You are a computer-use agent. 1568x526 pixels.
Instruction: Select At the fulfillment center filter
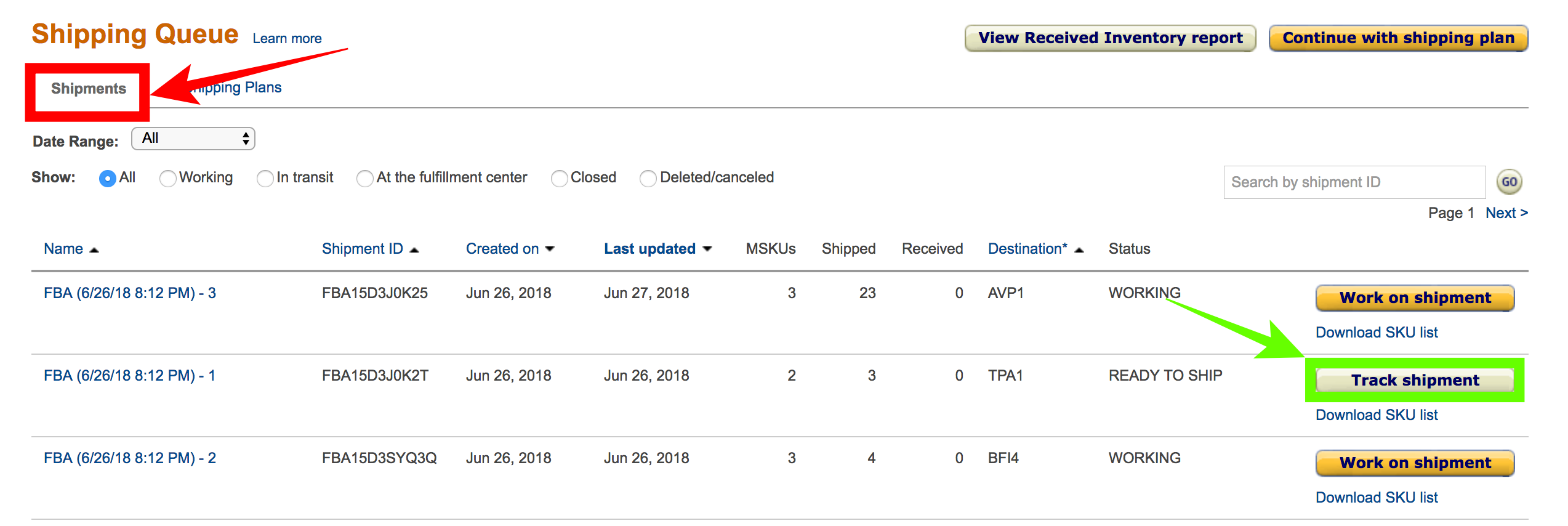click(364, 178)
